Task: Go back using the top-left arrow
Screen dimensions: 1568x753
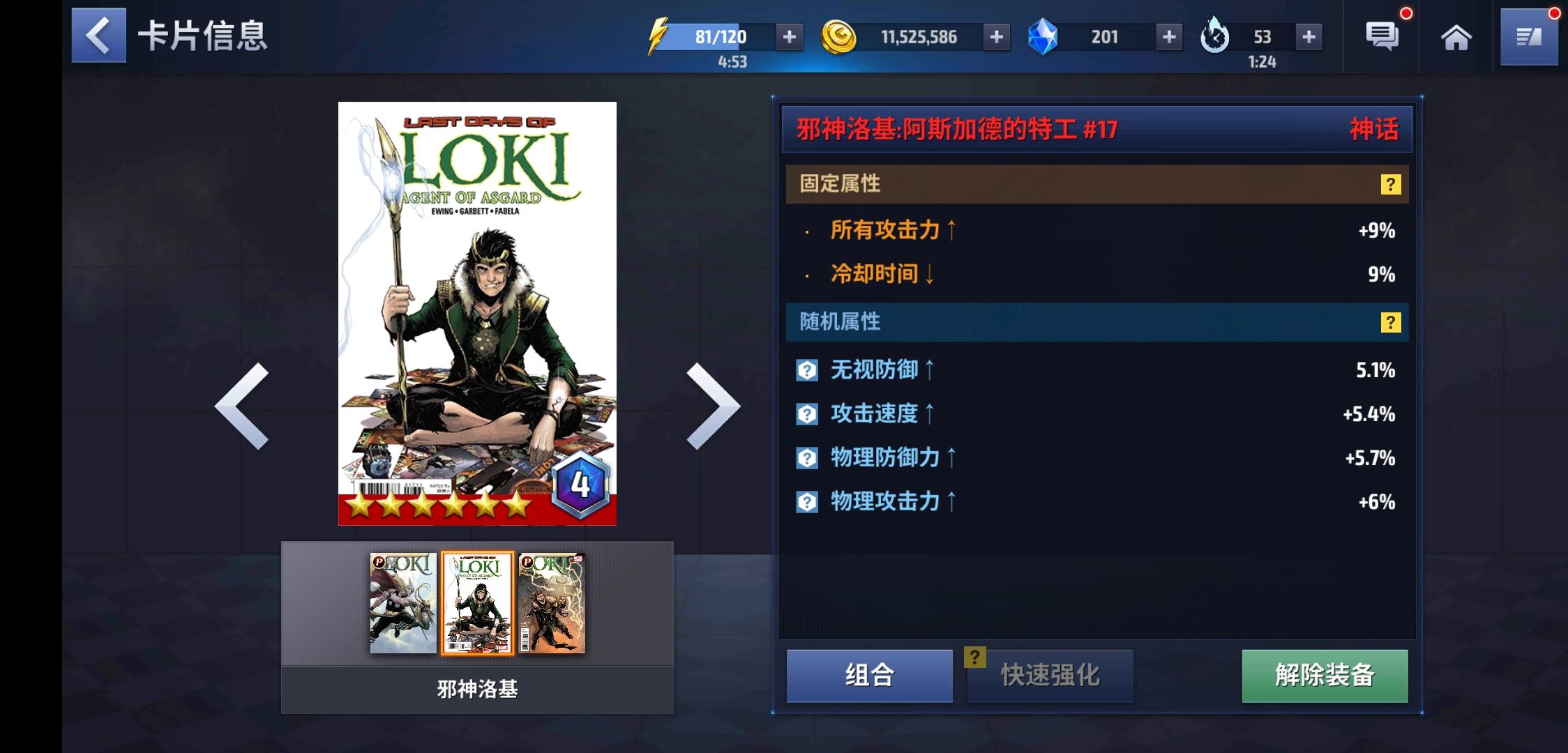Action: point(98,36)
